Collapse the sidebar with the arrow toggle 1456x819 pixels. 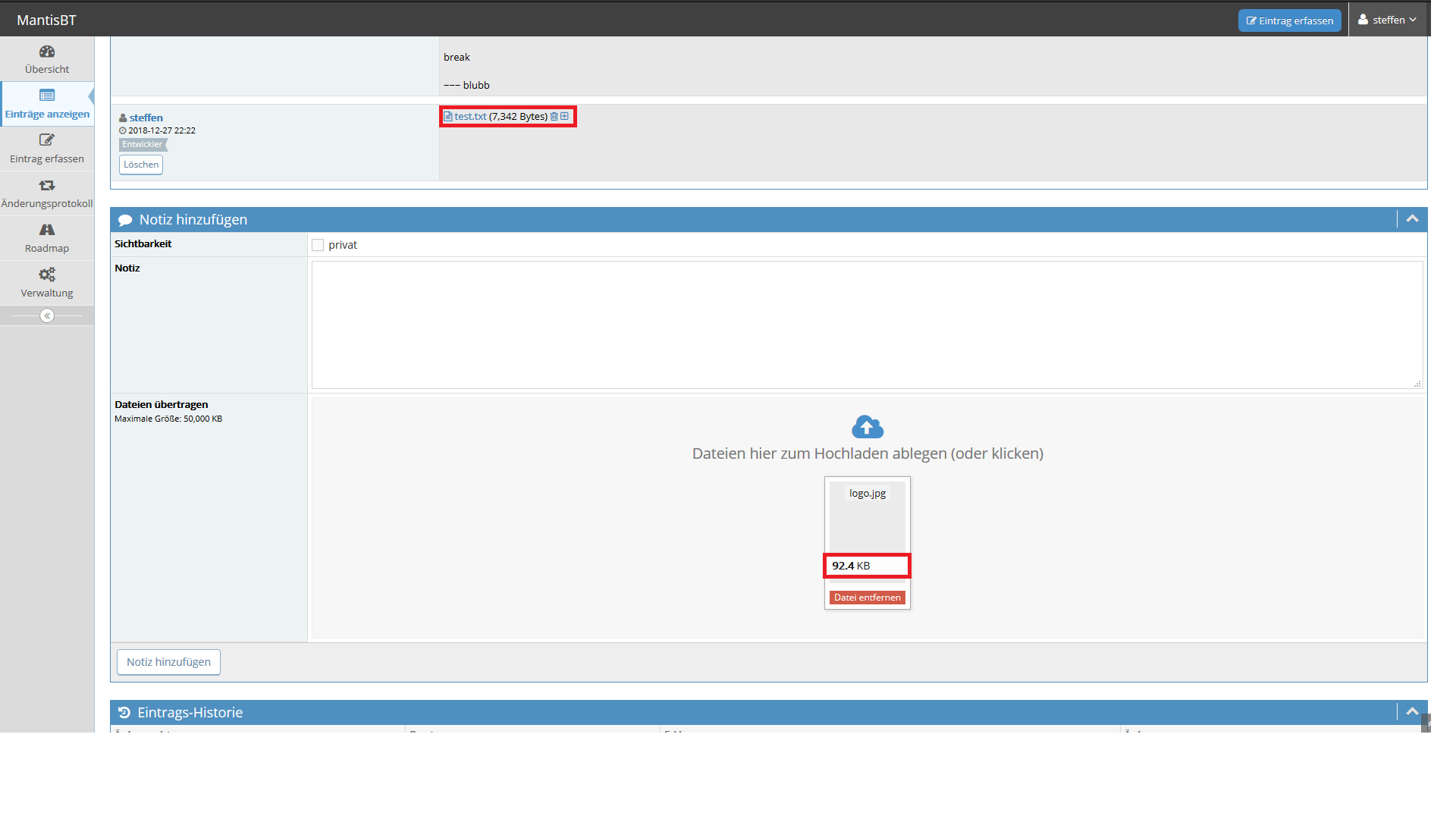point(47,315)
